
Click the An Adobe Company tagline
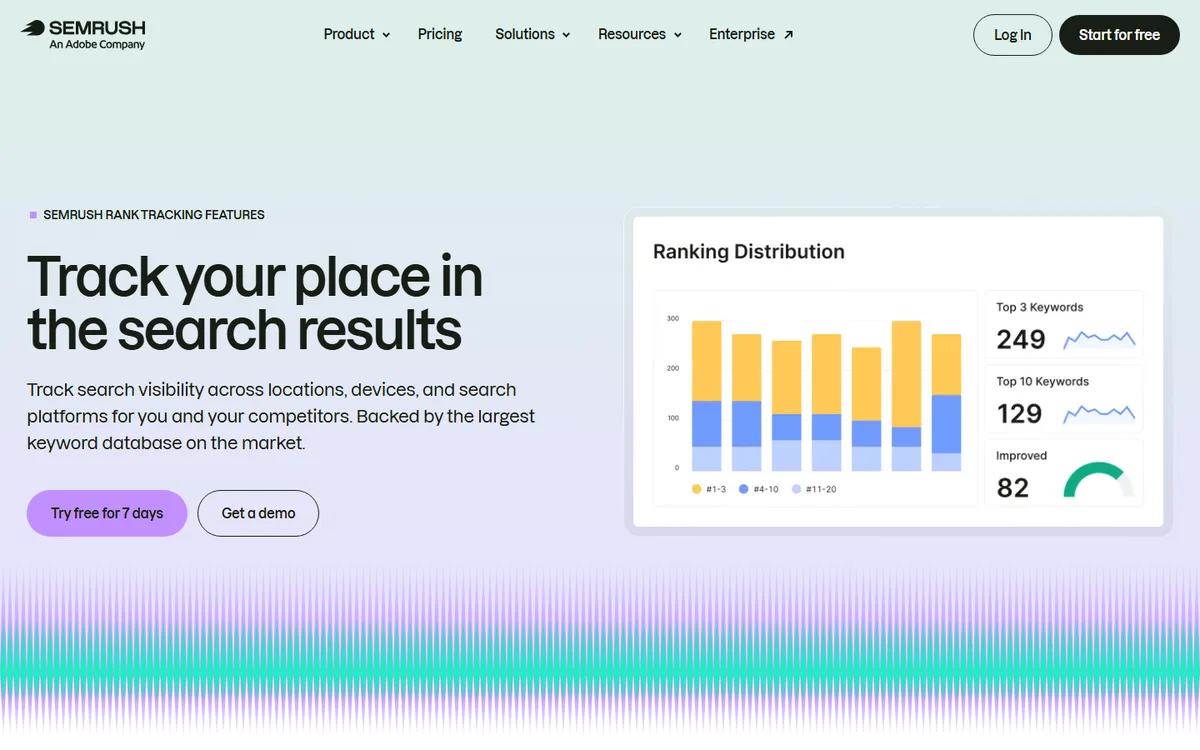coord(98,45)
